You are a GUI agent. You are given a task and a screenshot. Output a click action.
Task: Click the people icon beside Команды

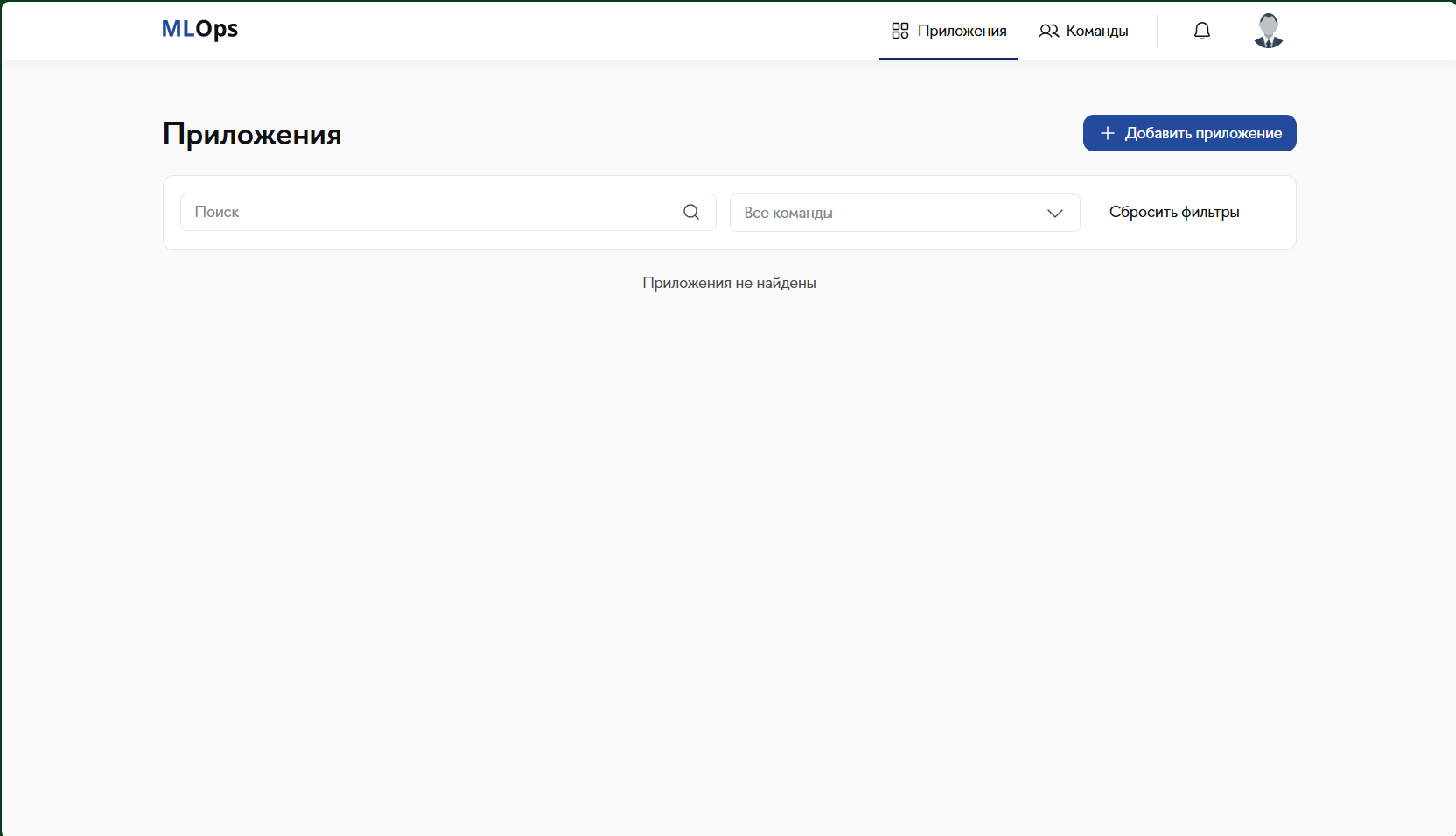point(1048,31)
